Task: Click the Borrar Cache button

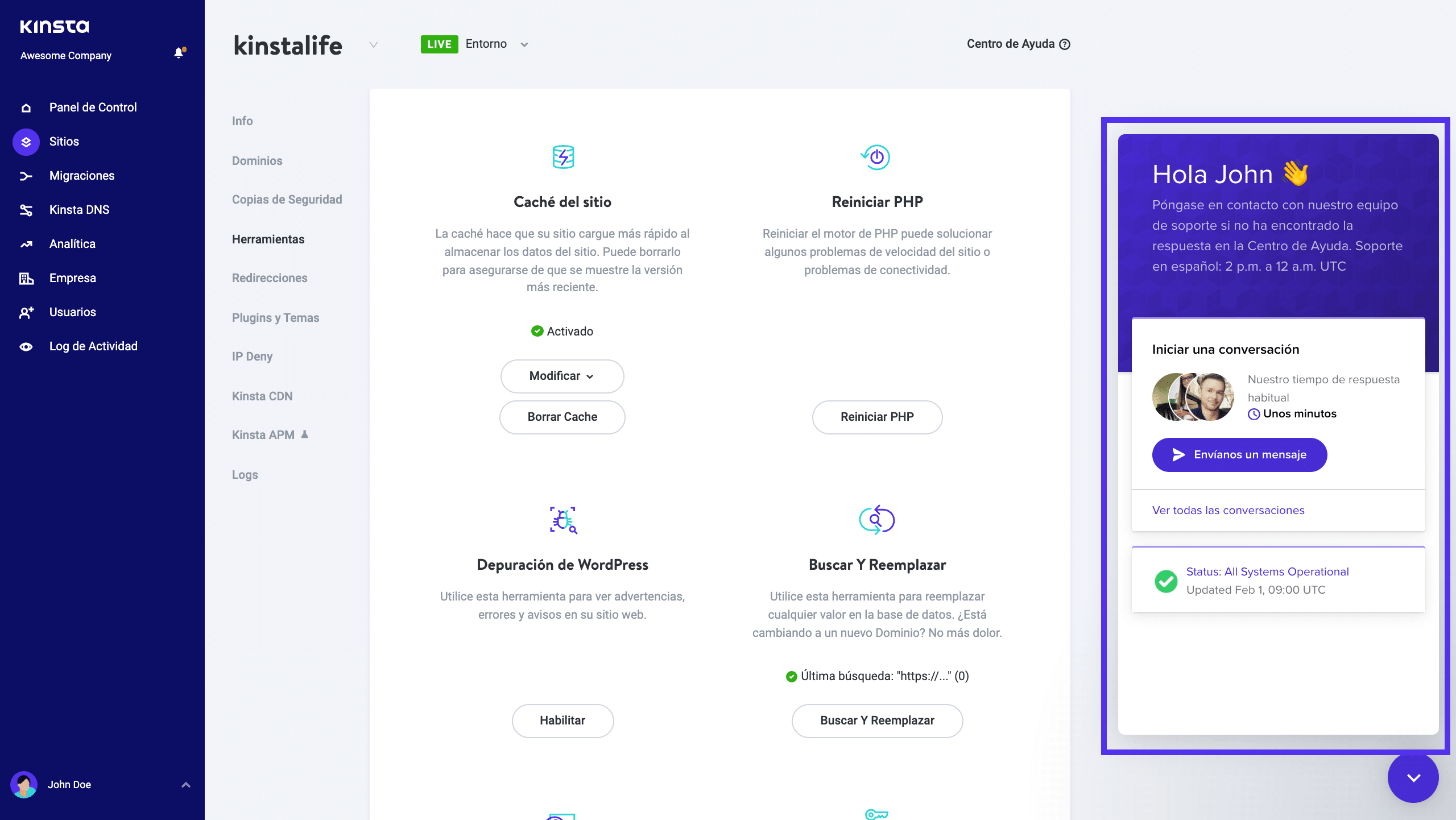Action: coord(562,417)
